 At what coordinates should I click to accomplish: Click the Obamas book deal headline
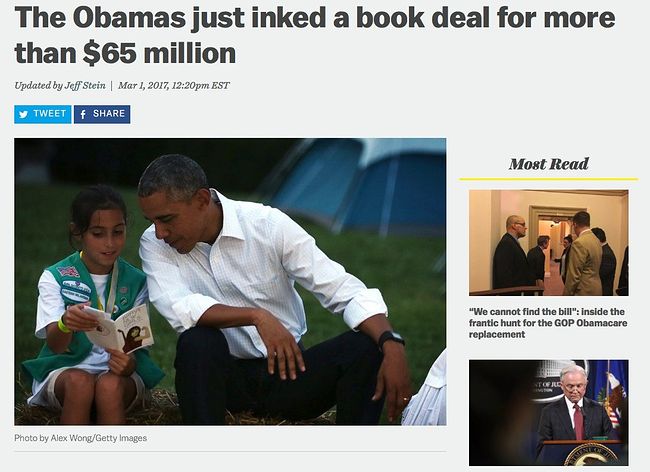point(315,35)
